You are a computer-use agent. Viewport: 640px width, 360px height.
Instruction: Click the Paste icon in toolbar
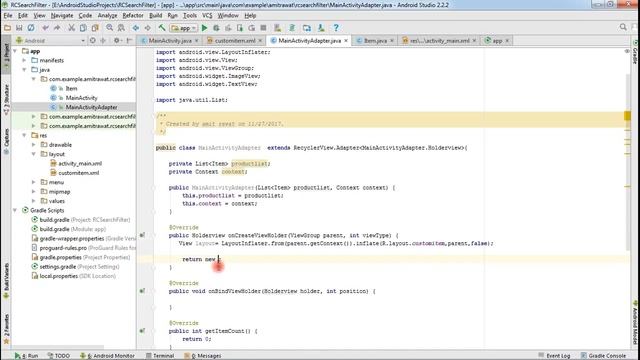(95, 28)
